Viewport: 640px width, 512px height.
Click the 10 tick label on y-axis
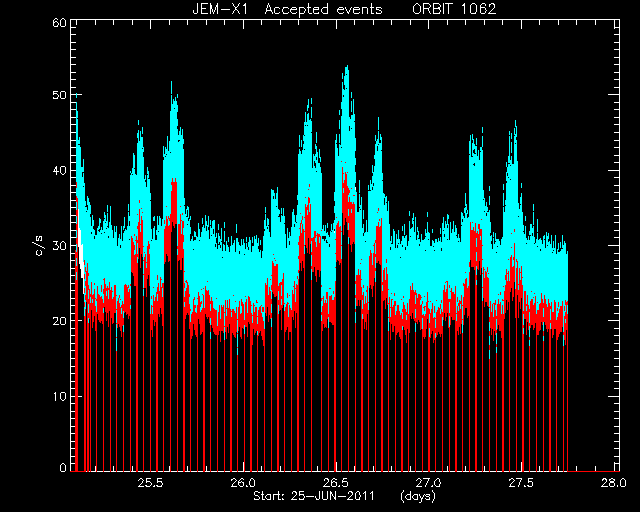(60, 396)
